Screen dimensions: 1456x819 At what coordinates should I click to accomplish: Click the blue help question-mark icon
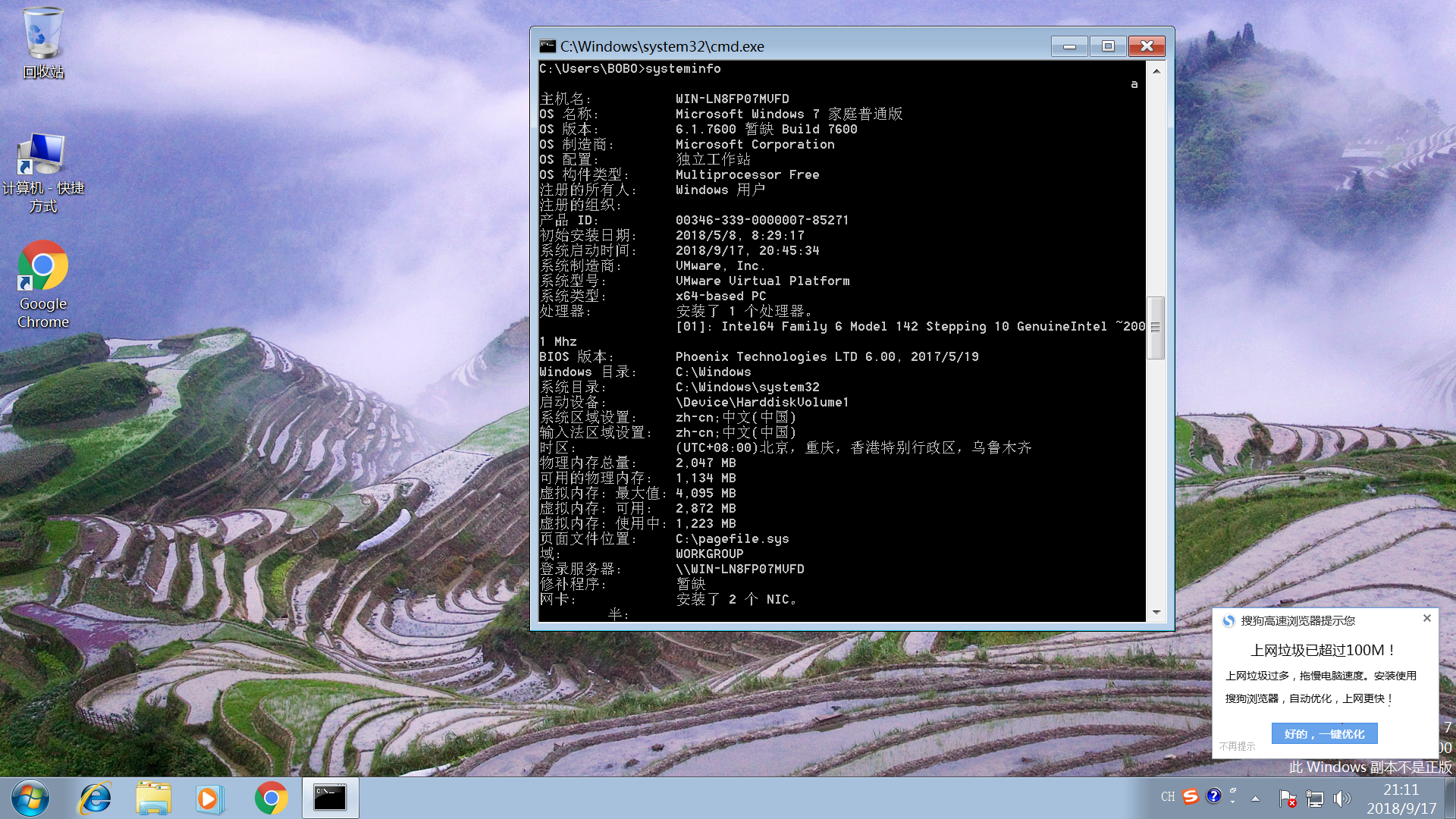coord(1214,795)
